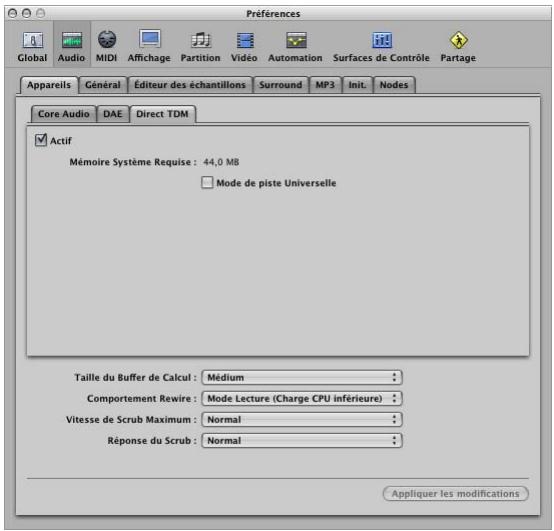The width and height of the screenshot is (554, 531).
Task: Open the Automation preferences pane
Action: 295,46
